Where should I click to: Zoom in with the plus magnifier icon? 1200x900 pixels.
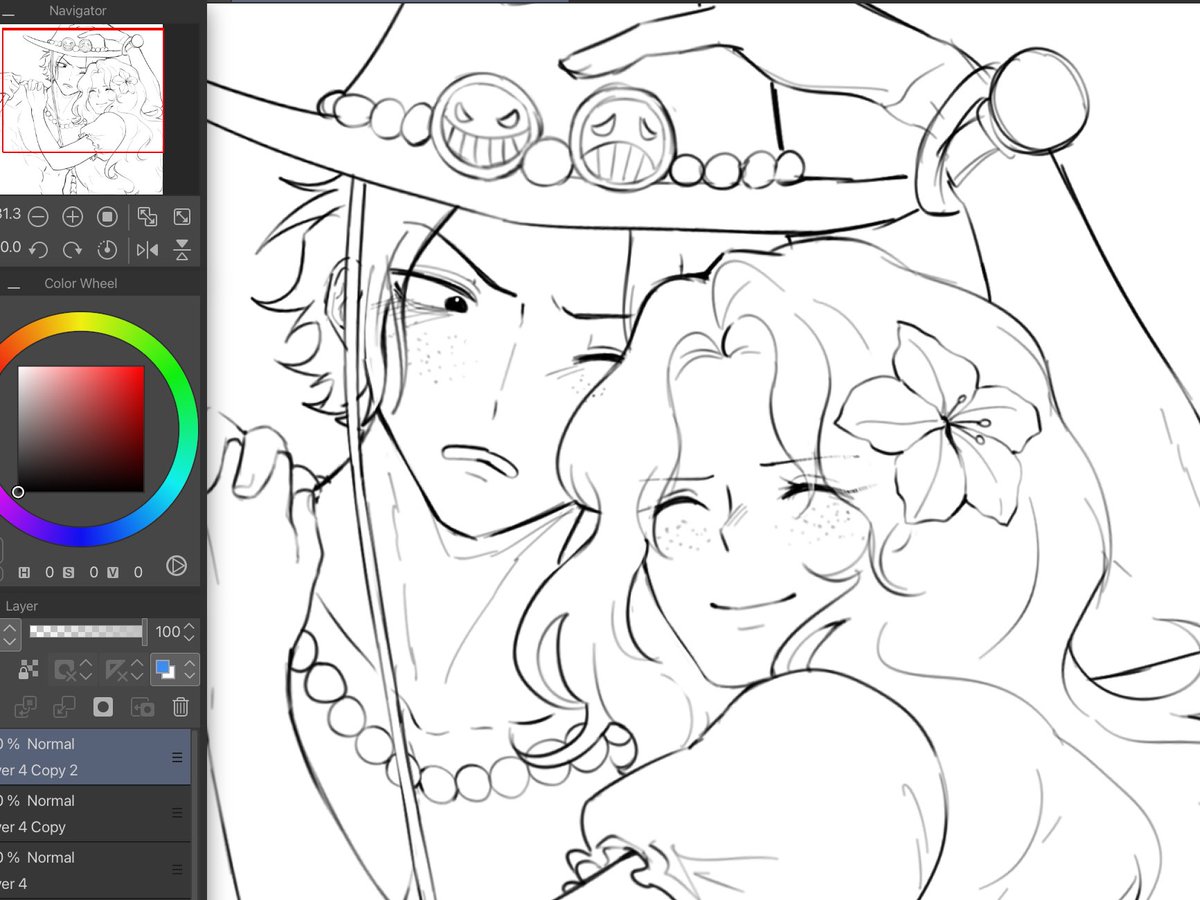[73, 216]
